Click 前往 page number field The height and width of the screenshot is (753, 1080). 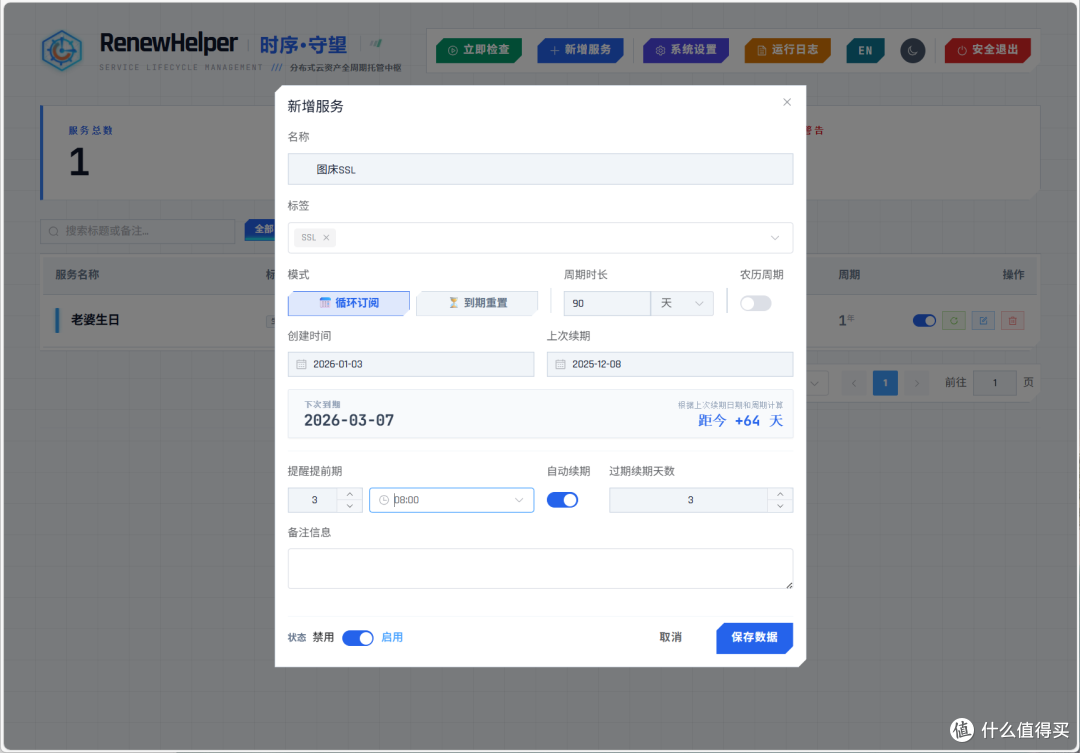(x=995, y=383)
